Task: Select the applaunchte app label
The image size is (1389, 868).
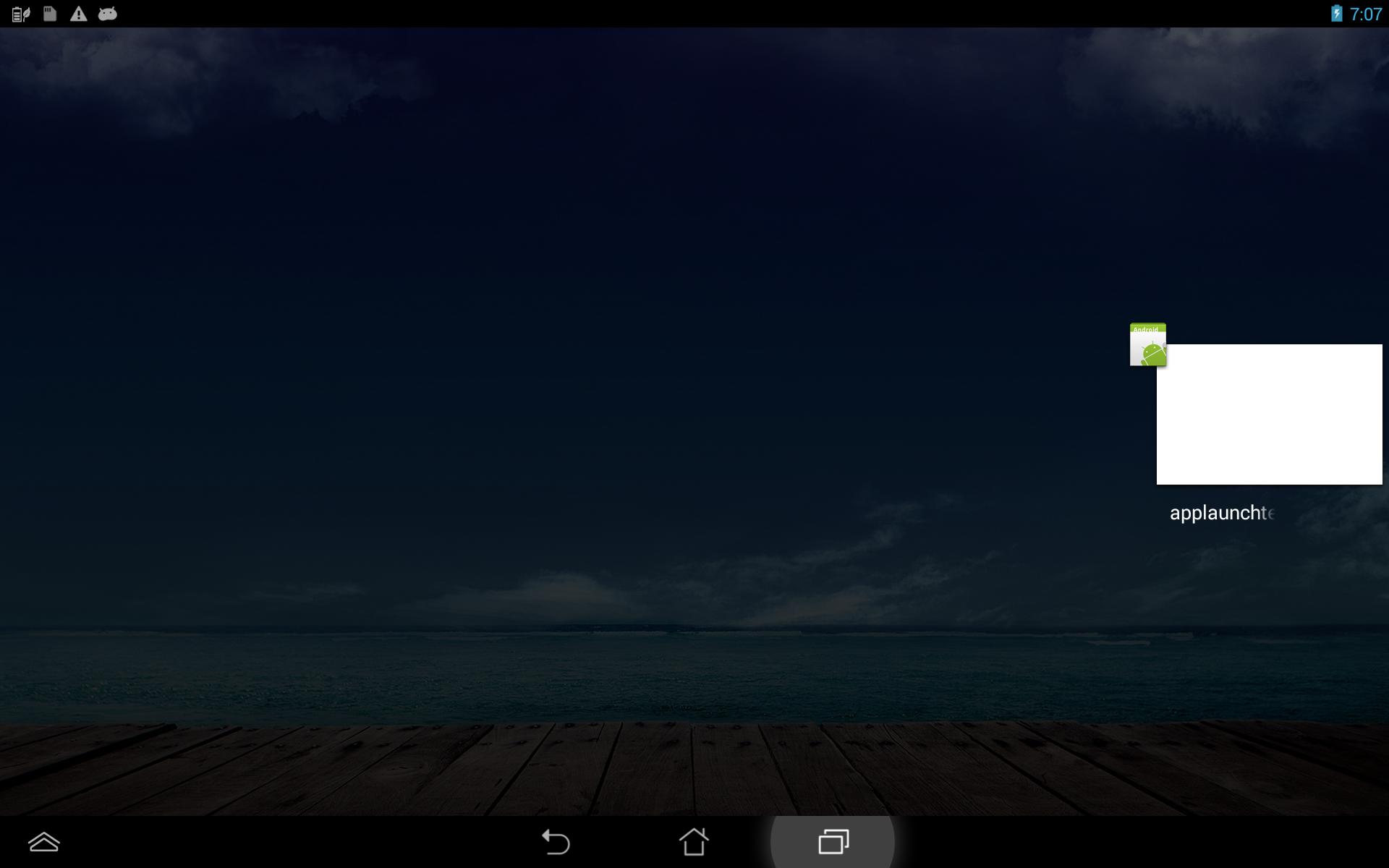Action: [1221, 513]
